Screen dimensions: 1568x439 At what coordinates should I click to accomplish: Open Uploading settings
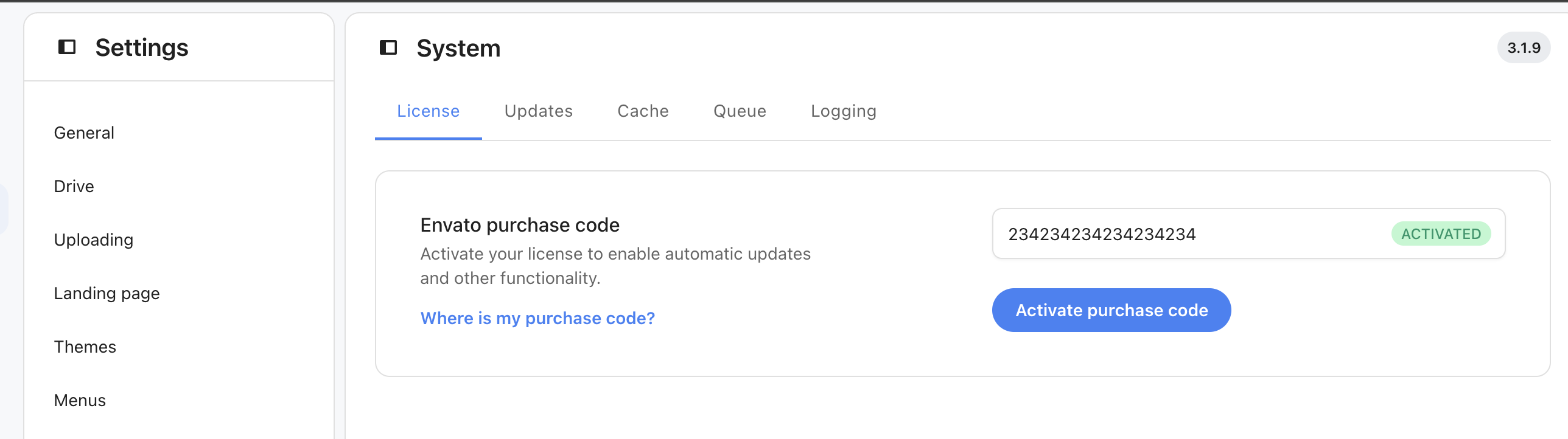click(x=94, y=240)
